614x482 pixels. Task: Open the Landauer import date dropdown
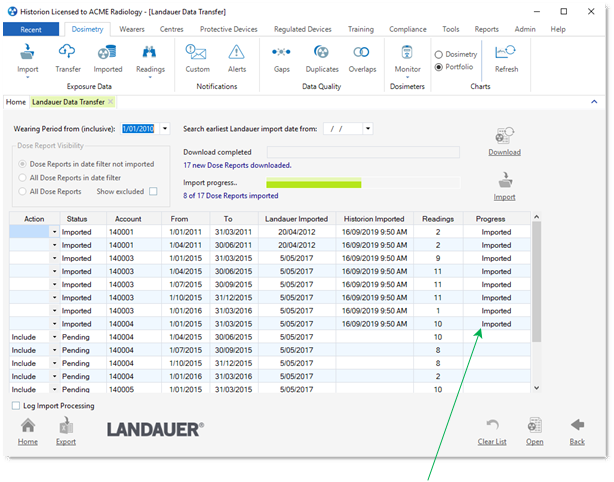point(368,128)
